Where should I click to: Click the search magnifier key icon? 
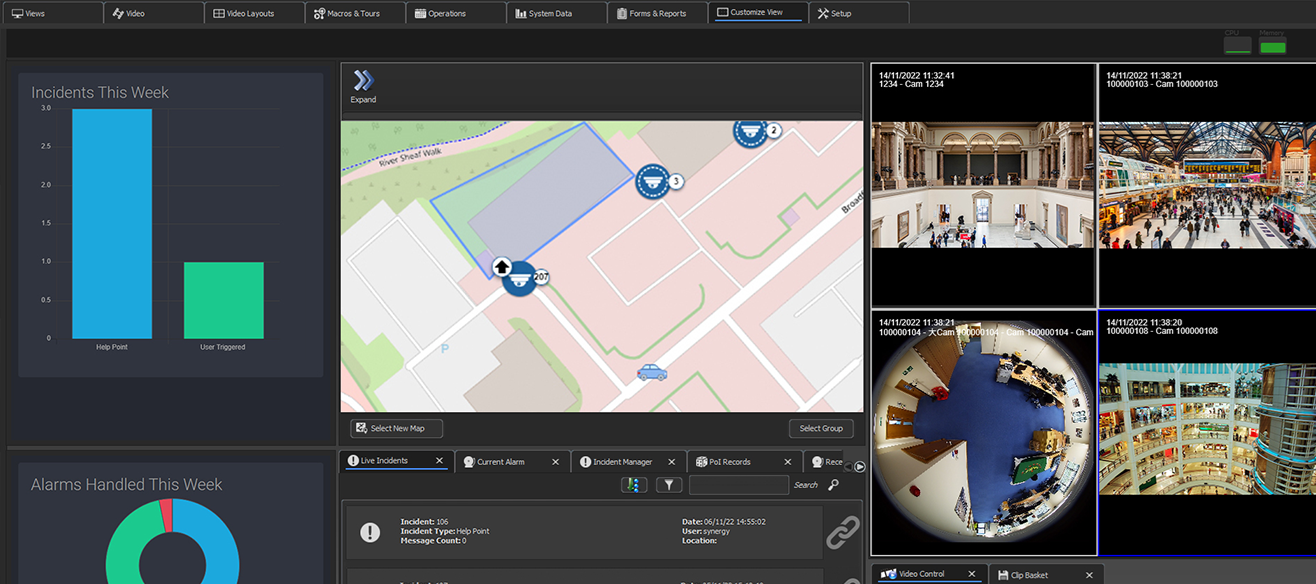[833, 485]
